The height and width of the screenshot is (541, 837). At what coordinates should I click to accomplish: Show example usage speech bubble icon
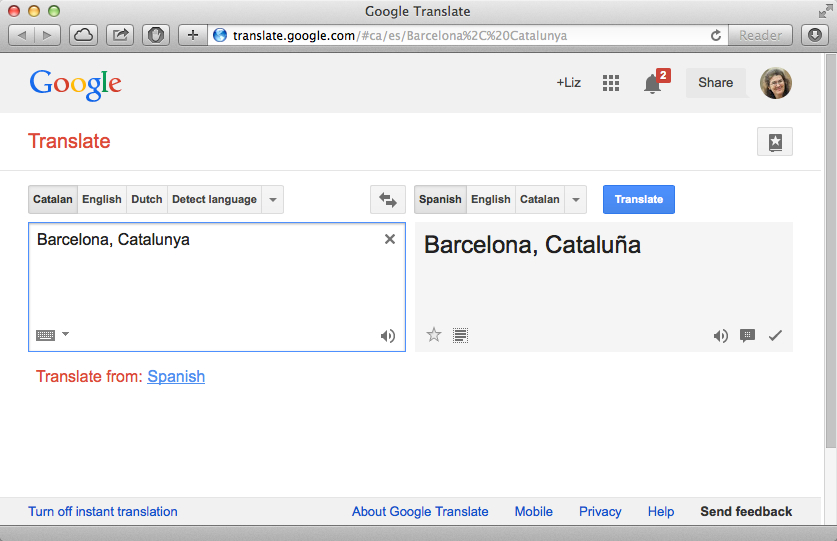point(747,336)
